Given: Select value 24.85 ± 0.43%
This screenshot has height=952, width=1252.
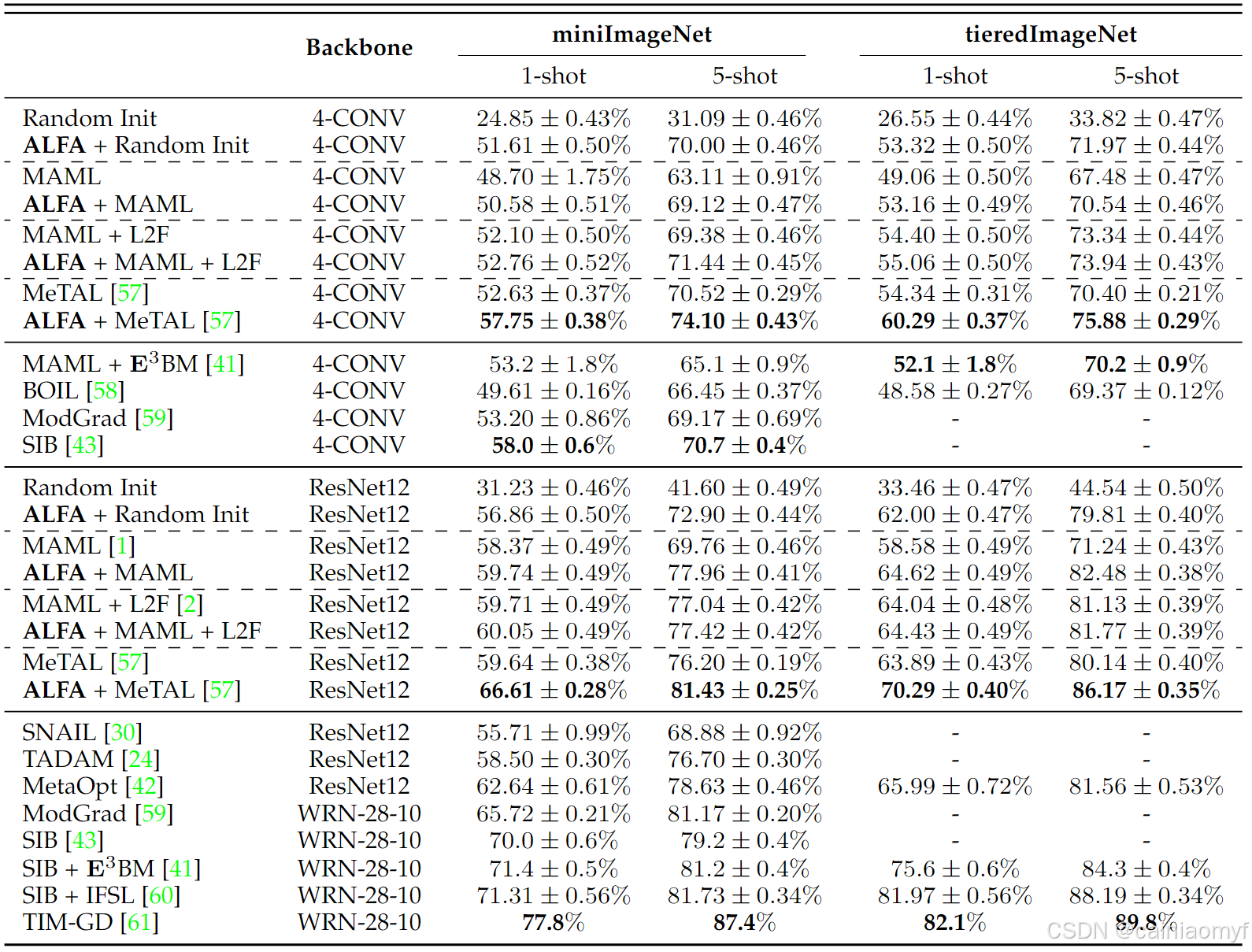Looking at the screenshot, I should click(x=554, y=118).
